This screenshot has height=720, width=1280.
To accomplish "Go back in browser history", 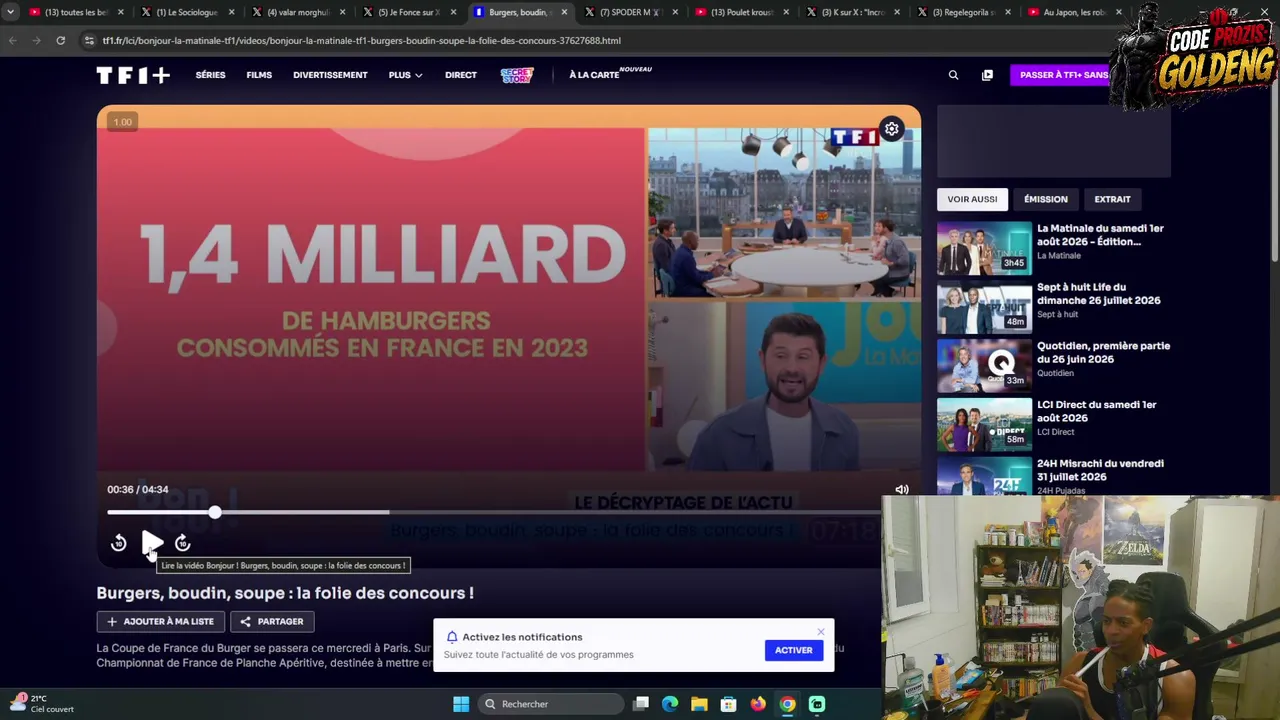I will coord(12,41).
